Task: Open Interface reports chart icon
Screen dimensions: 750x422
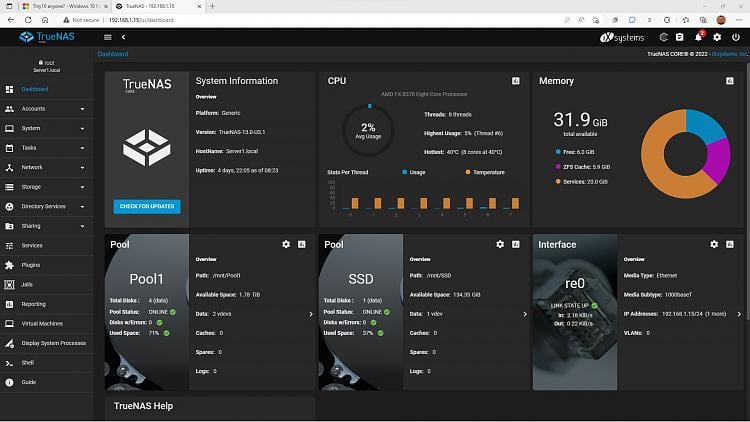Action: 730,244
